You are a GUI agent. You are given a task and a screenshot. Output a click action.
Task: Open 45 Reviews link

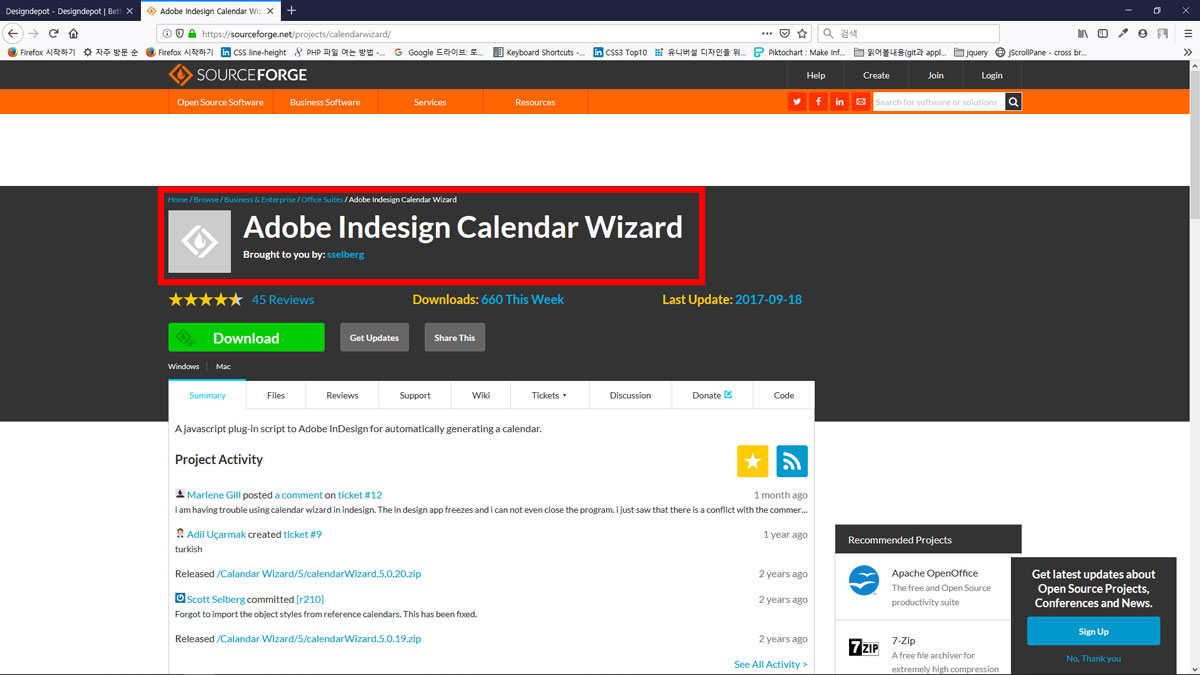point(283,299)
